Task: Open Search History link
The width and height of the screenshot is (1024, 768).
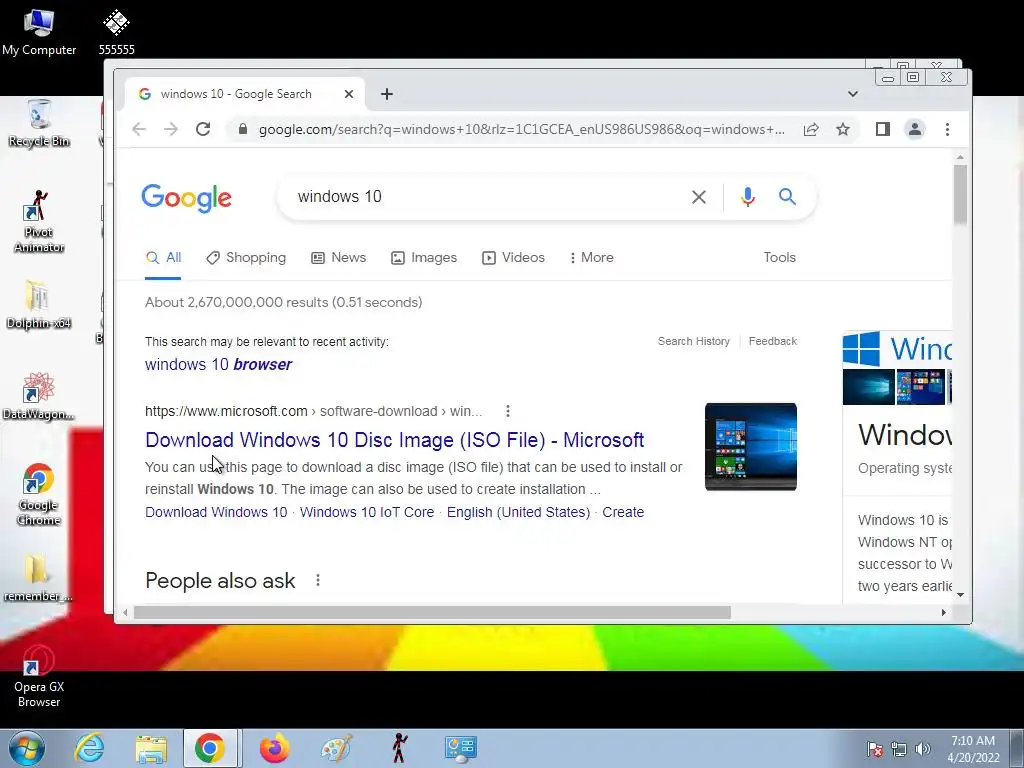Action: (x=694, y=341)
